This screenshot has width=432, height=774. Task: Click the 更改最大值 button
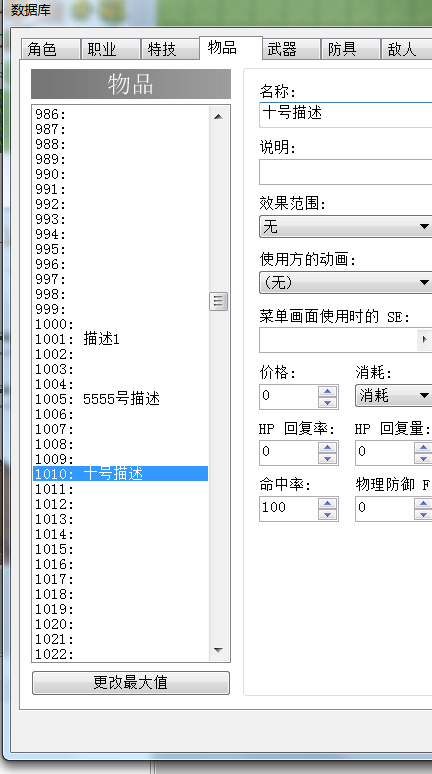click(131, 683)
